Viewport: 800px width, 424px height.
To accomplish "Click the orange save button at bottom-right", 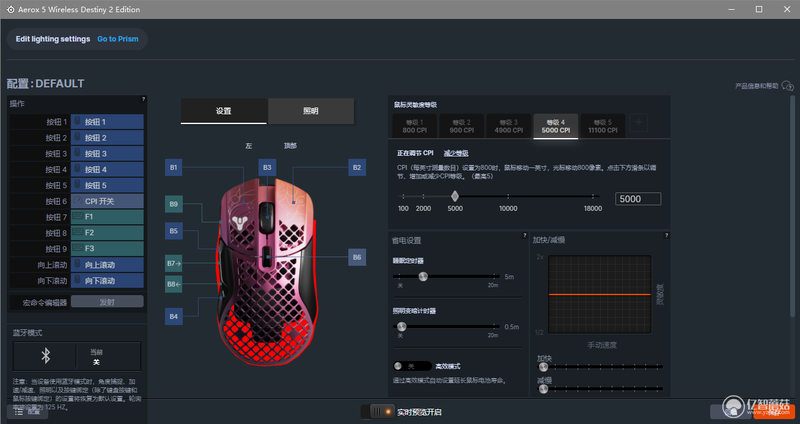I will point(773,412).
